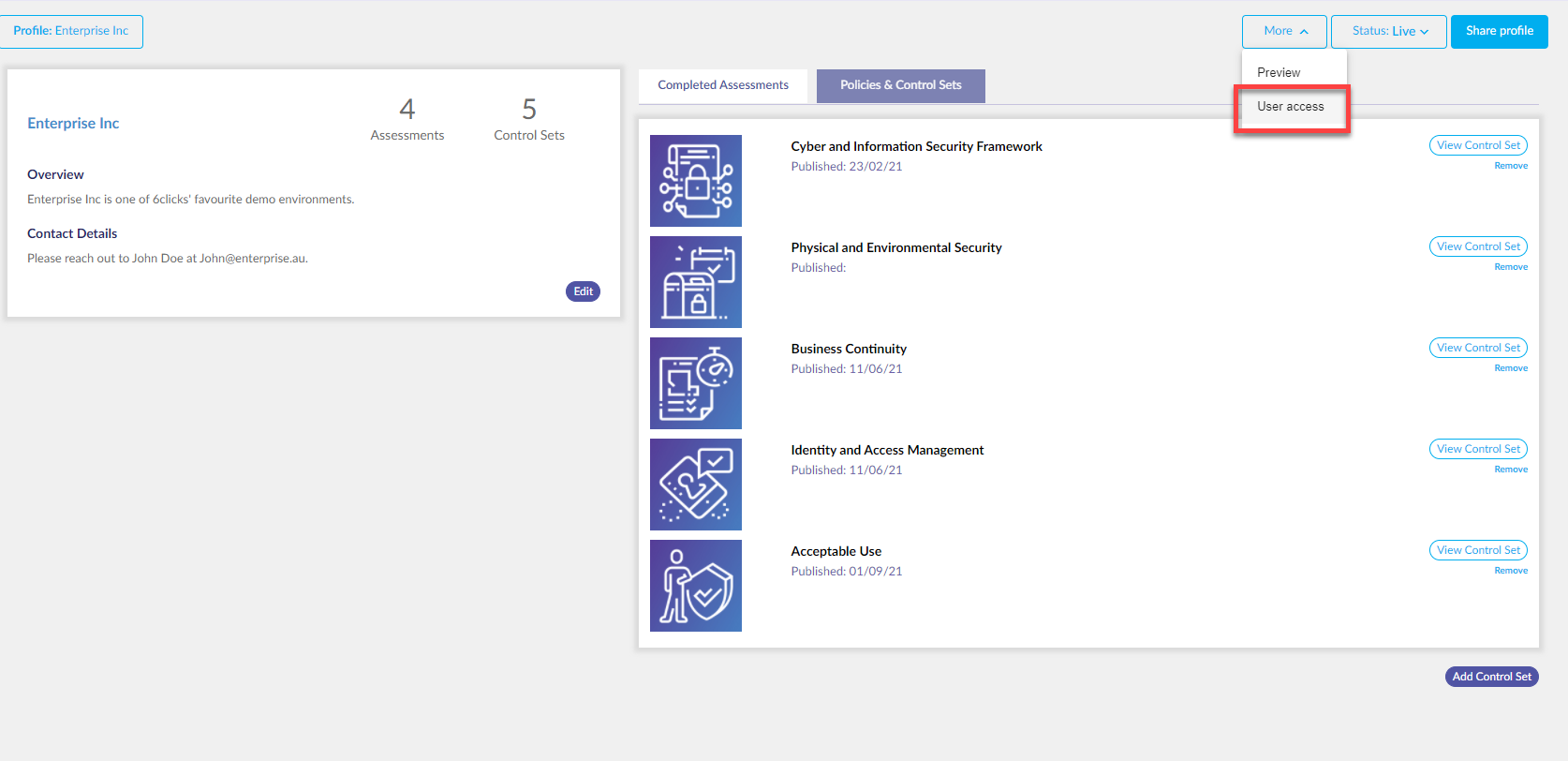Viewport: 1568px width, 761px height.
Task: Click the Contact Details heading
Action: 72,233
